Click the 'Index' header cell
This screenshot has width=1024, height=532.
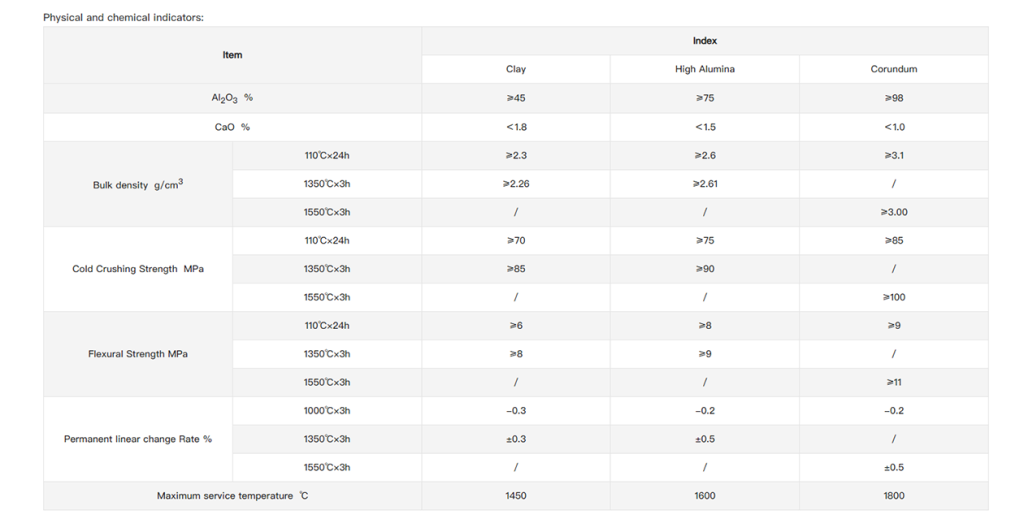click(704, 41)
